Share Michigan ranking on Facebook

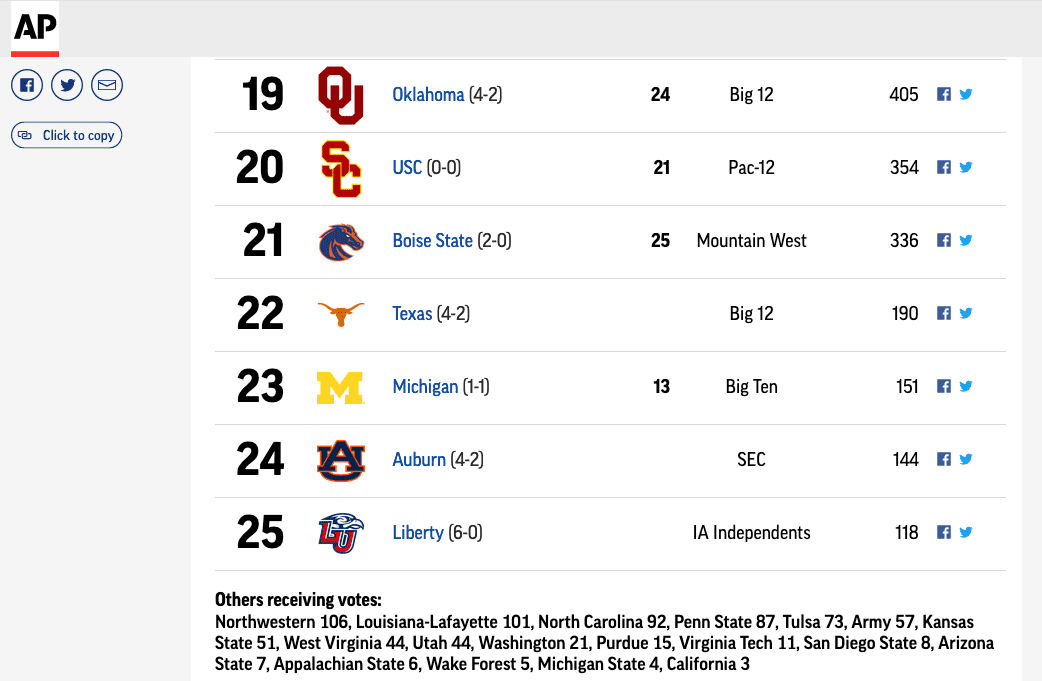(944, 386)
